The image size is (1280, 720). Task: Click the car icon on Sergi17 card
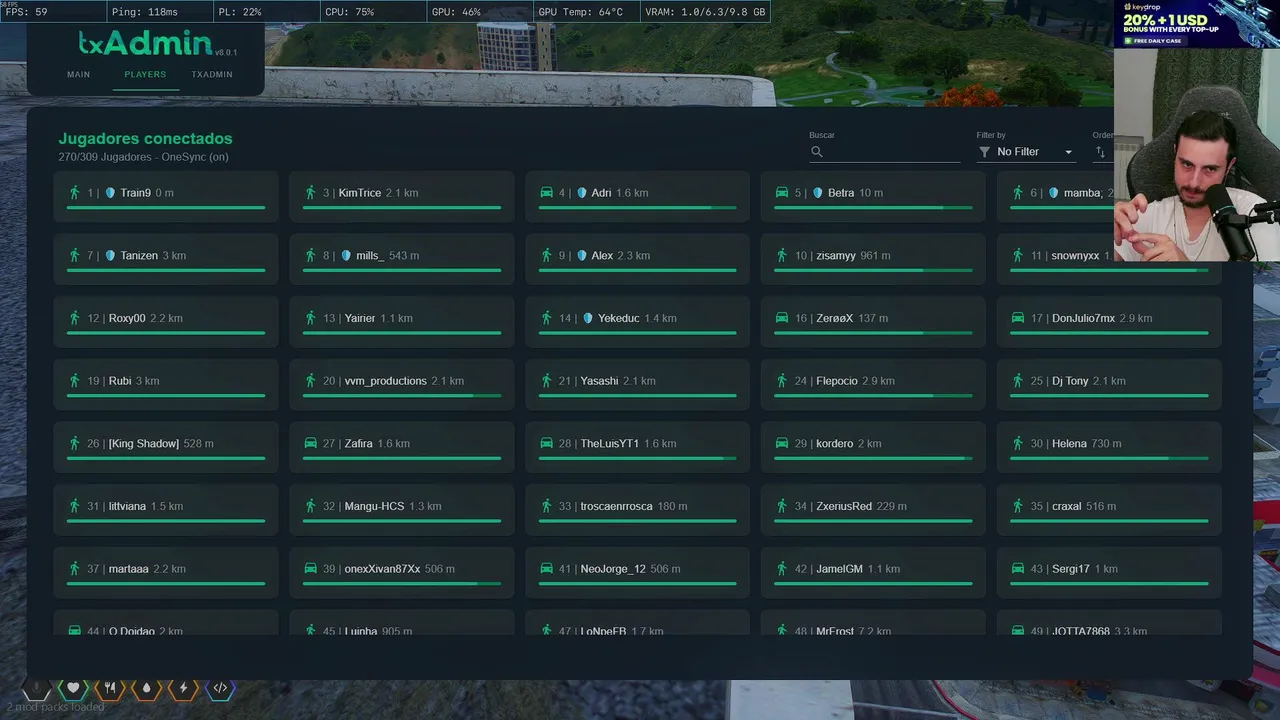pos(1018,568)
